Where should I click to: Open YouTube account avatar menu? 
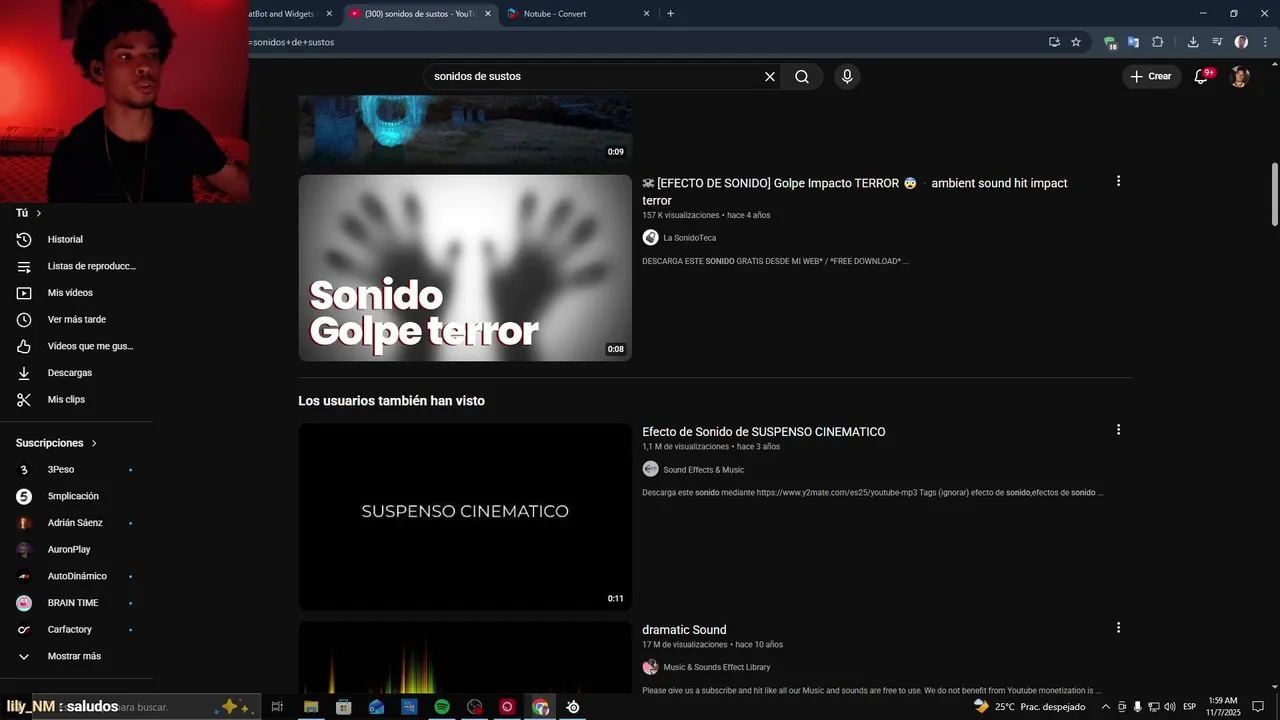tap(1240, 77)
